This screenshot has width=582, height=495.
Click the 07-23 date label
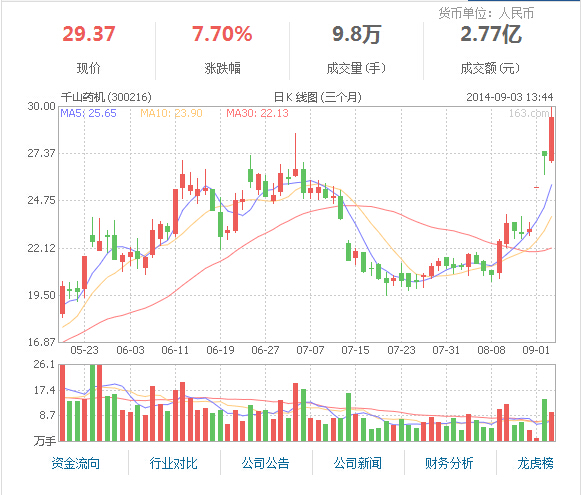(401, 350)
